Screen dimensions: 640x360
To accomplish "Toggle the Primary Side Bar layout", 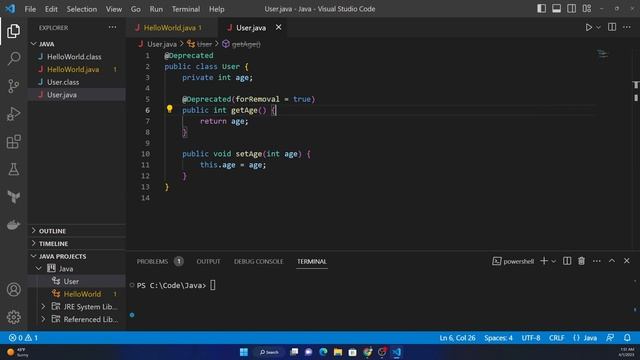I will [541, 9].
